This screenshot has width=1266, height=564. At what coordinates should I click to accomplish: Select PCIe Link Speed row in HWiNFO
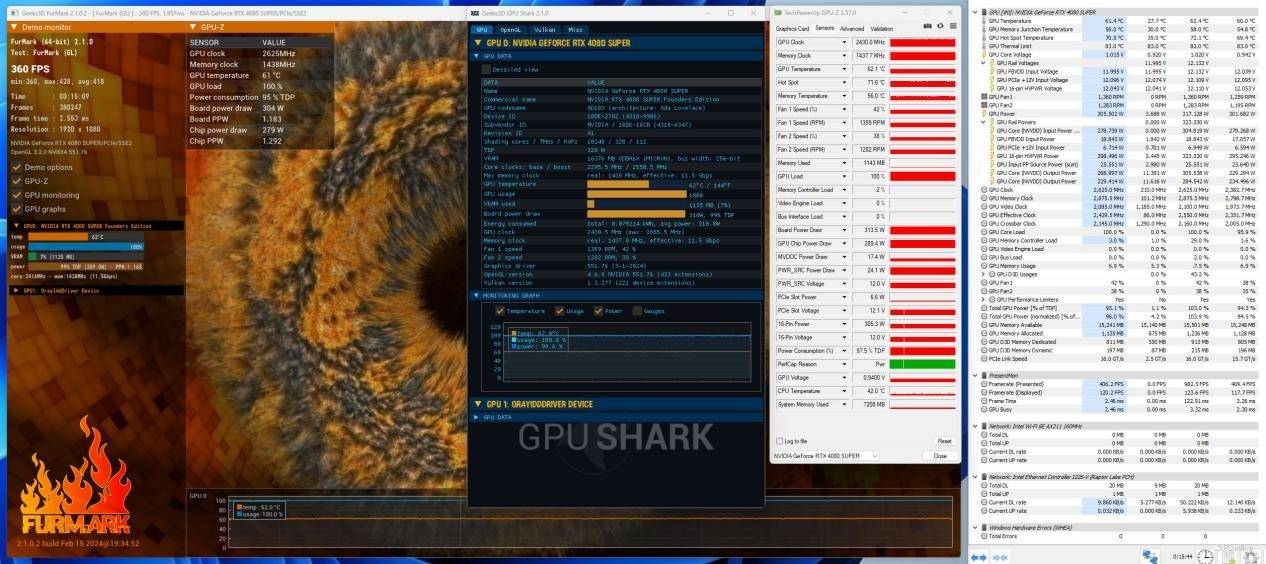1118,358
